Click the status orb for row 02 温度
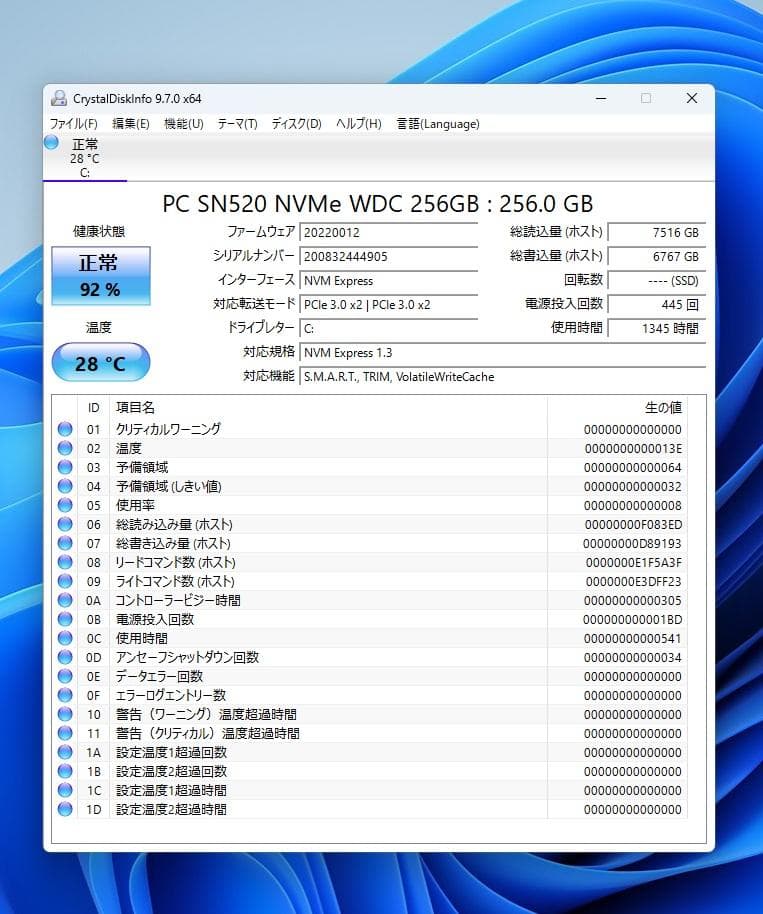 tap(65, 448)
